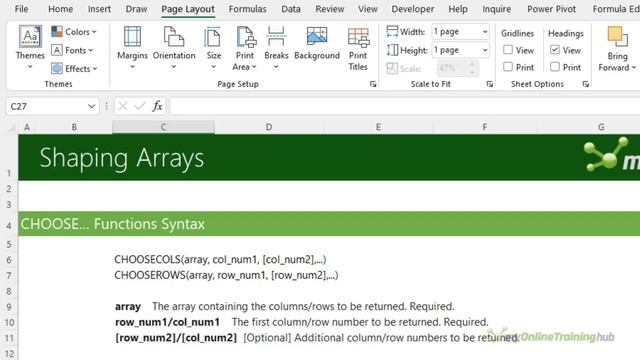Click the Insert Function fx icon
640x360 pixels.
coord(157,106)
